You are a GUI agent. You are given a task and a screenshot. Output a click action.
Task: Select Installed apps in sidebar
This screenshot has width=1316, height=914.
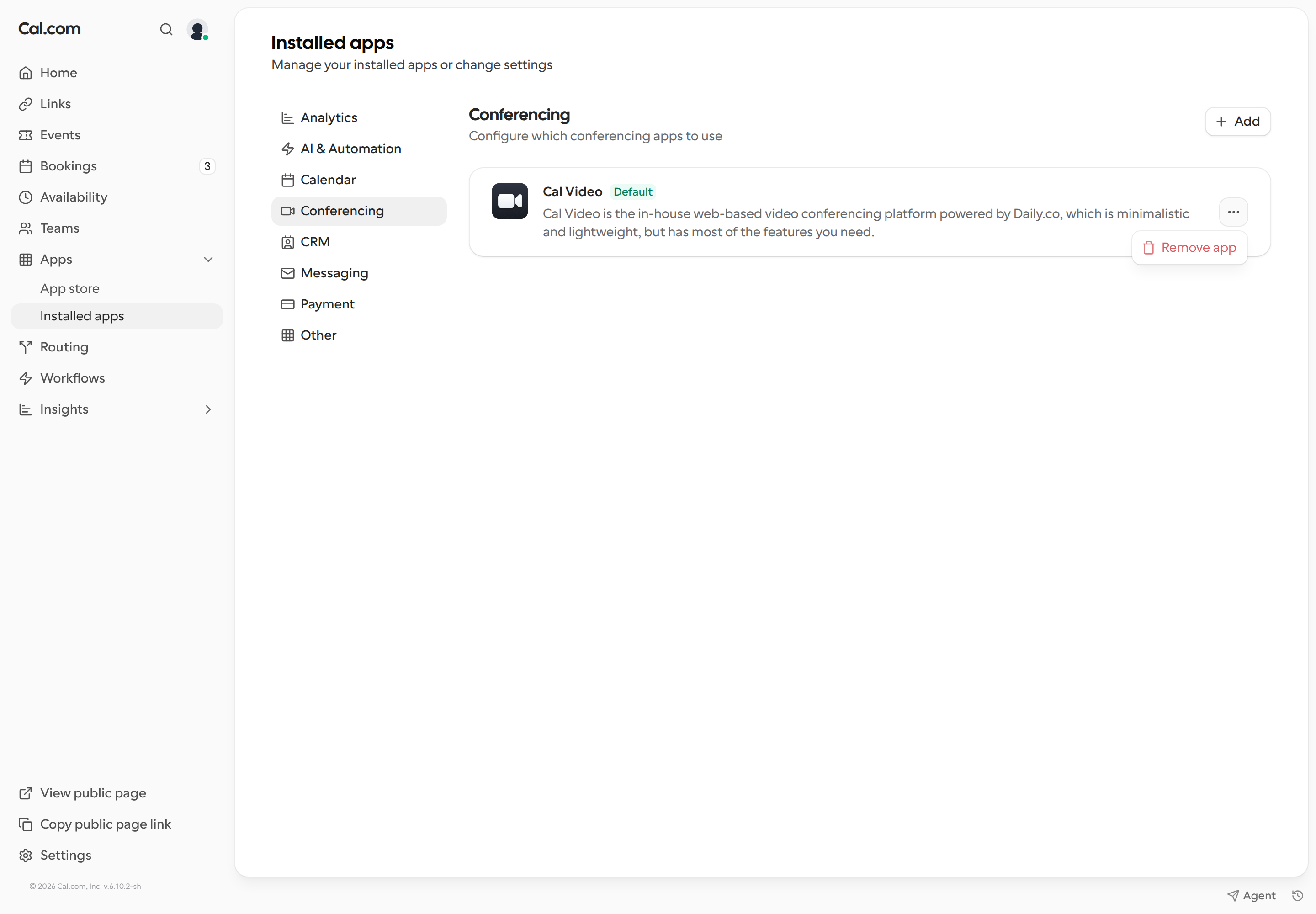[117, 316]
